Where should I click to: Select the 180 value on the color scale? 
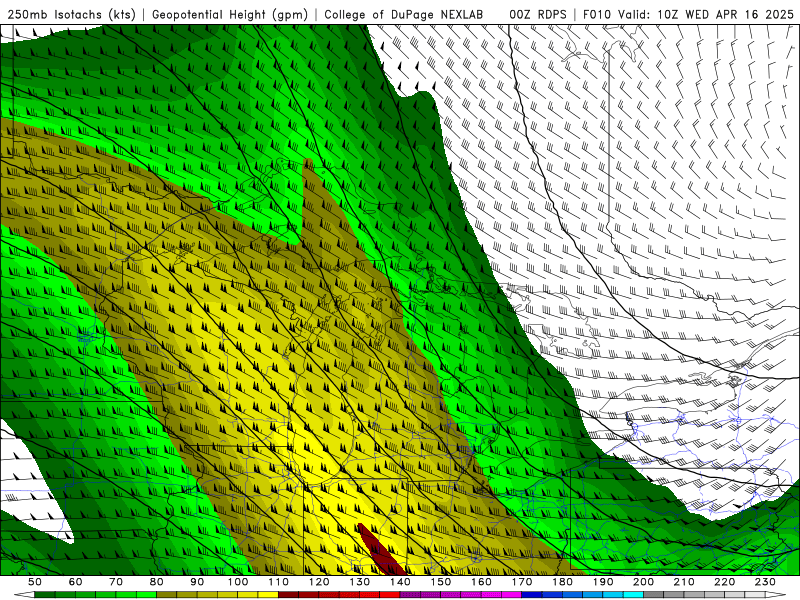tap(562, 582)
